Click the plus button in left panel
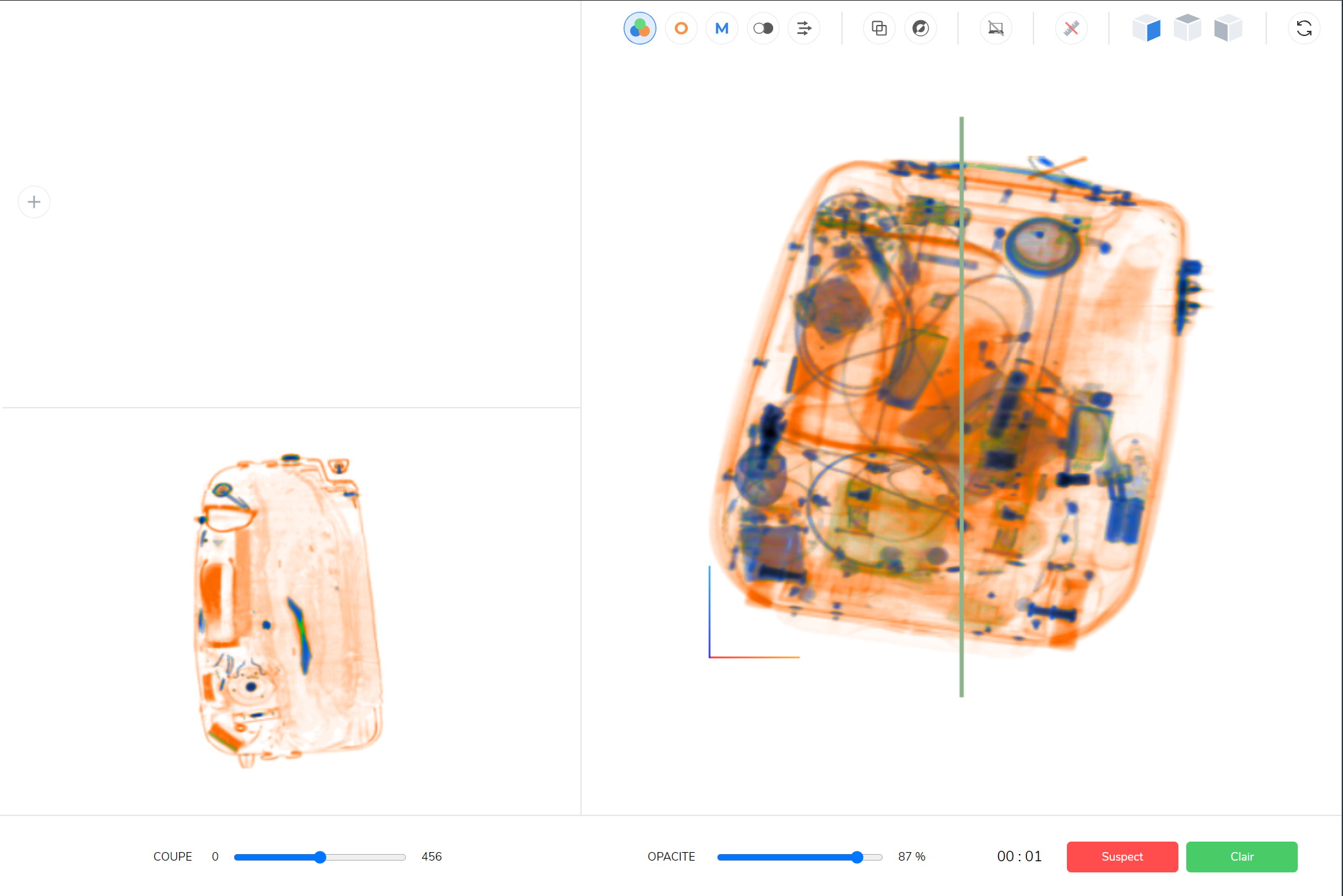This screenshot has width=1343, height=896. pyautogui.click(x=34, y=202)
